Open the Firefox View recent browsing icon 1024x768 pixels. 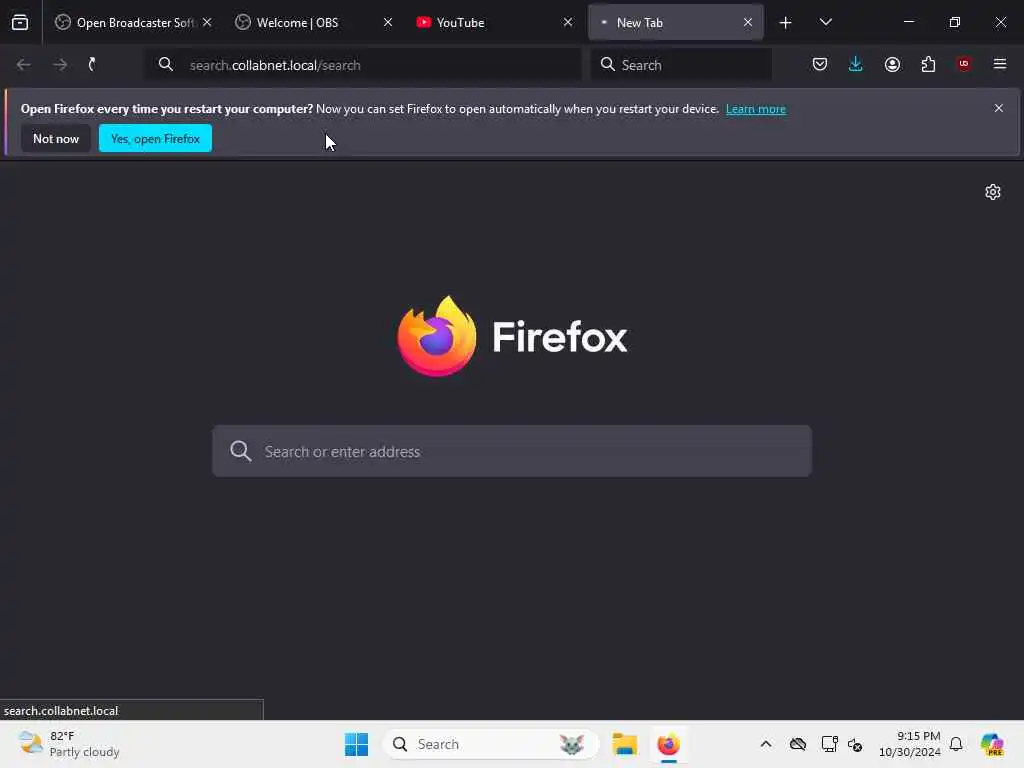(20, 23)
